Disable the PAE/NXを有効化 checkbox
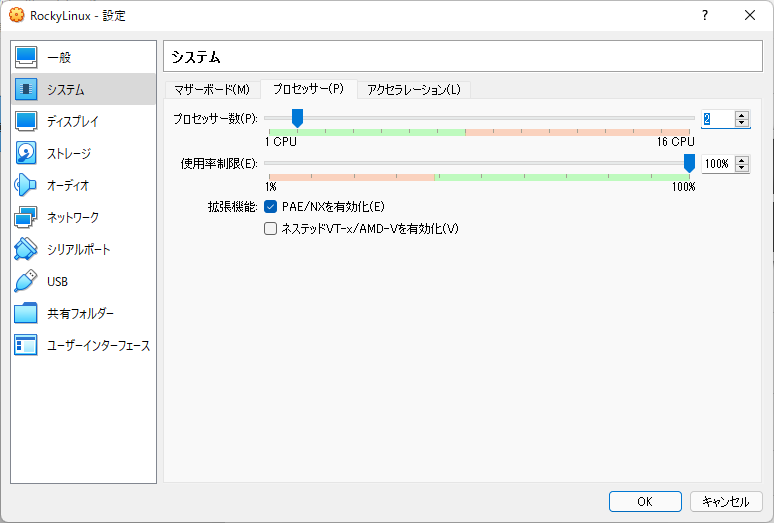 click(270, 207)
